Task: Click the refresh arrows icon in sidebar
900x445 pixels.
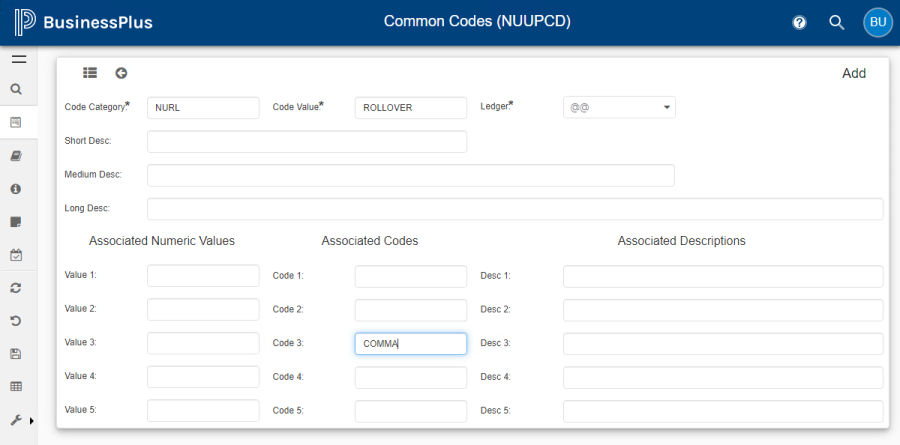Action: [x=16, y=288]
